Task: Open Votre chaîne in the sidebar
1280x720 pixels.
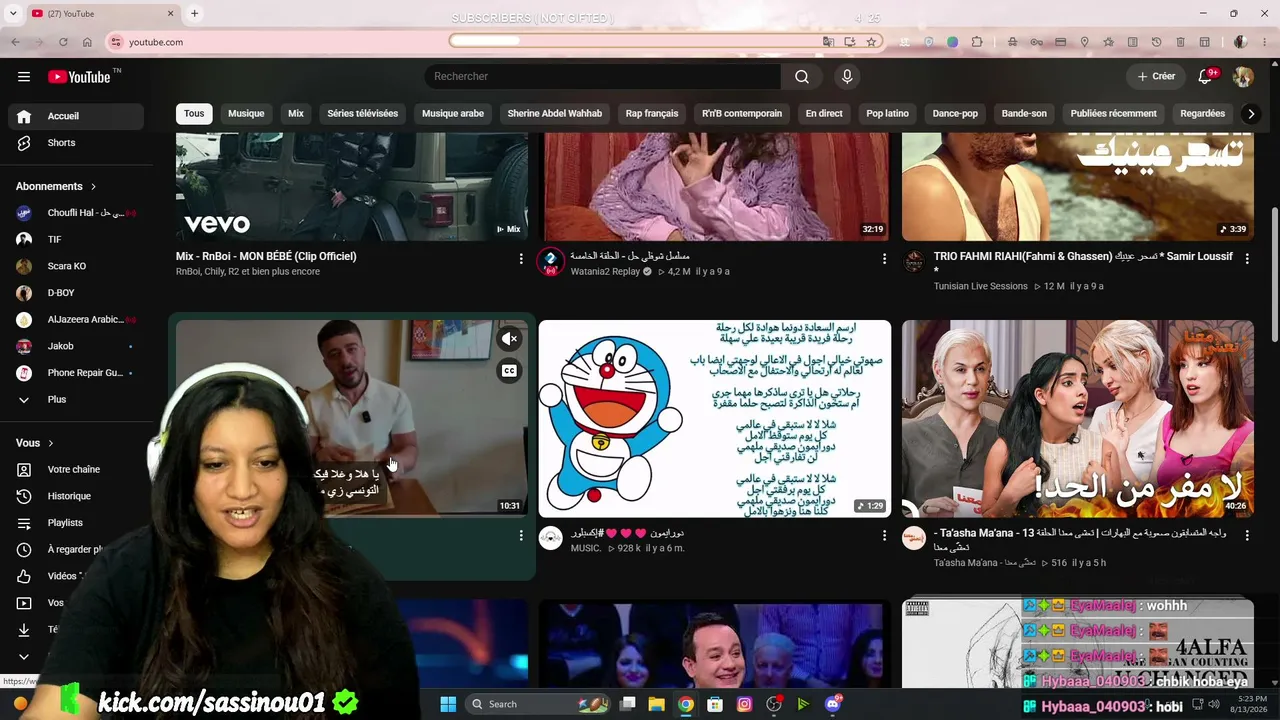Action: coord(76,469)
